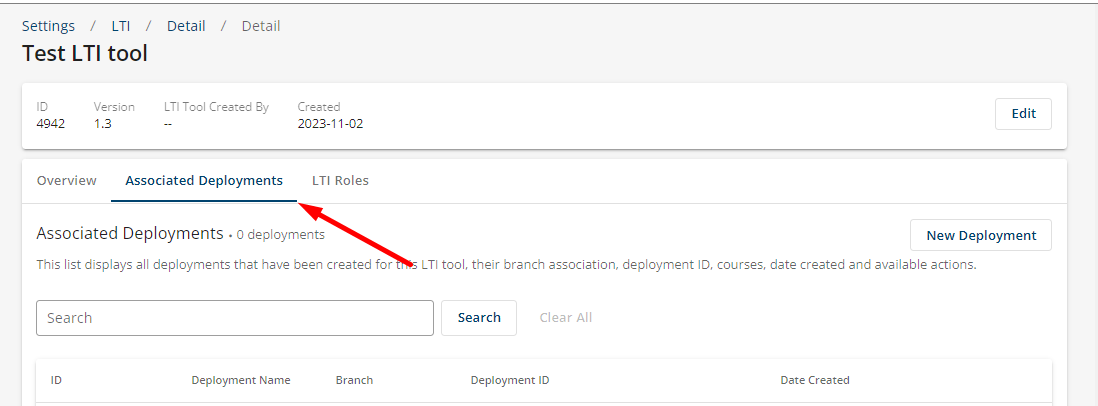1098x406 pixels.
Task: Open the LTI Roles tab
Action: tap(340, 181)
